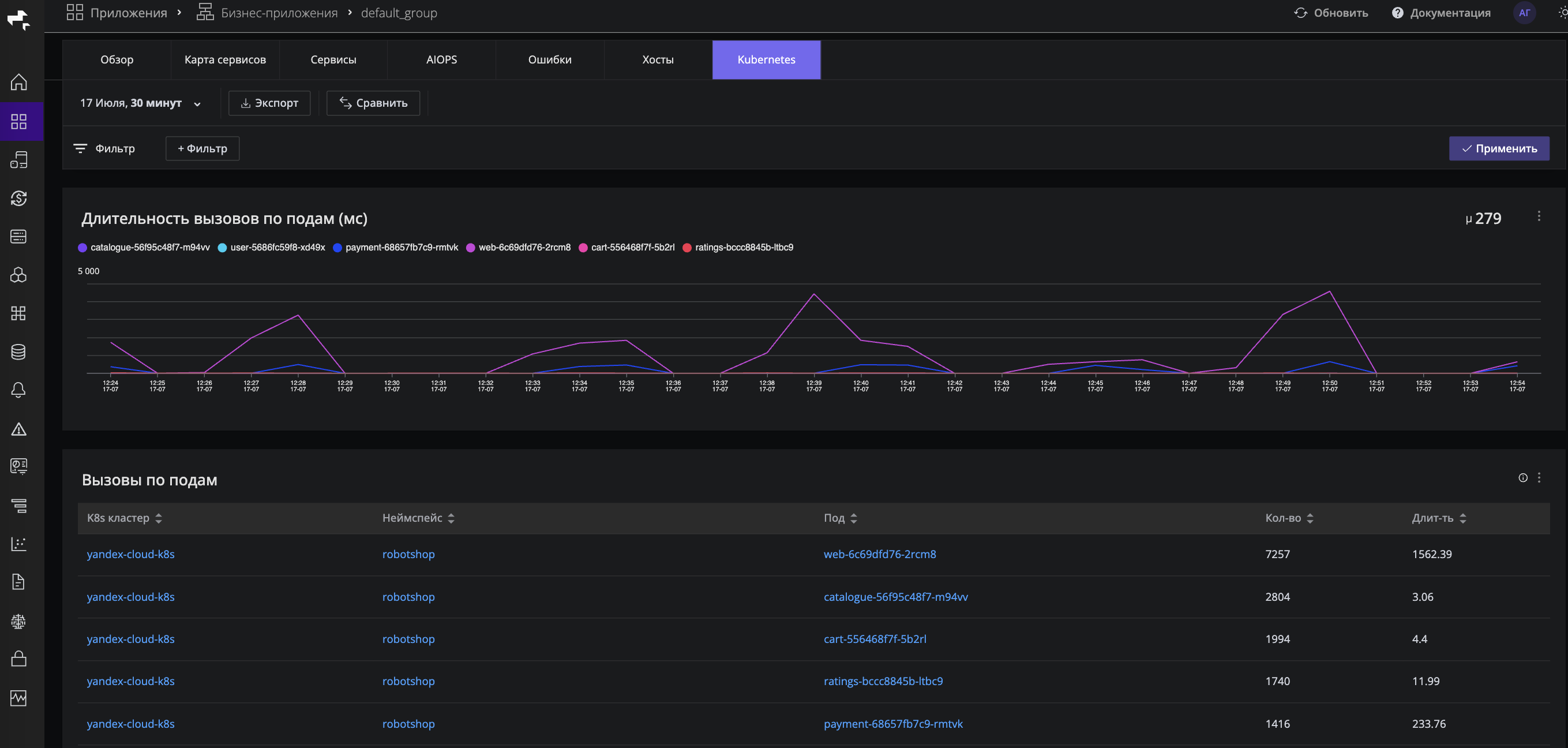Sort table by Кол-во column
Viewport: 1568px width, 748px height.
[x=1289, y=518]
